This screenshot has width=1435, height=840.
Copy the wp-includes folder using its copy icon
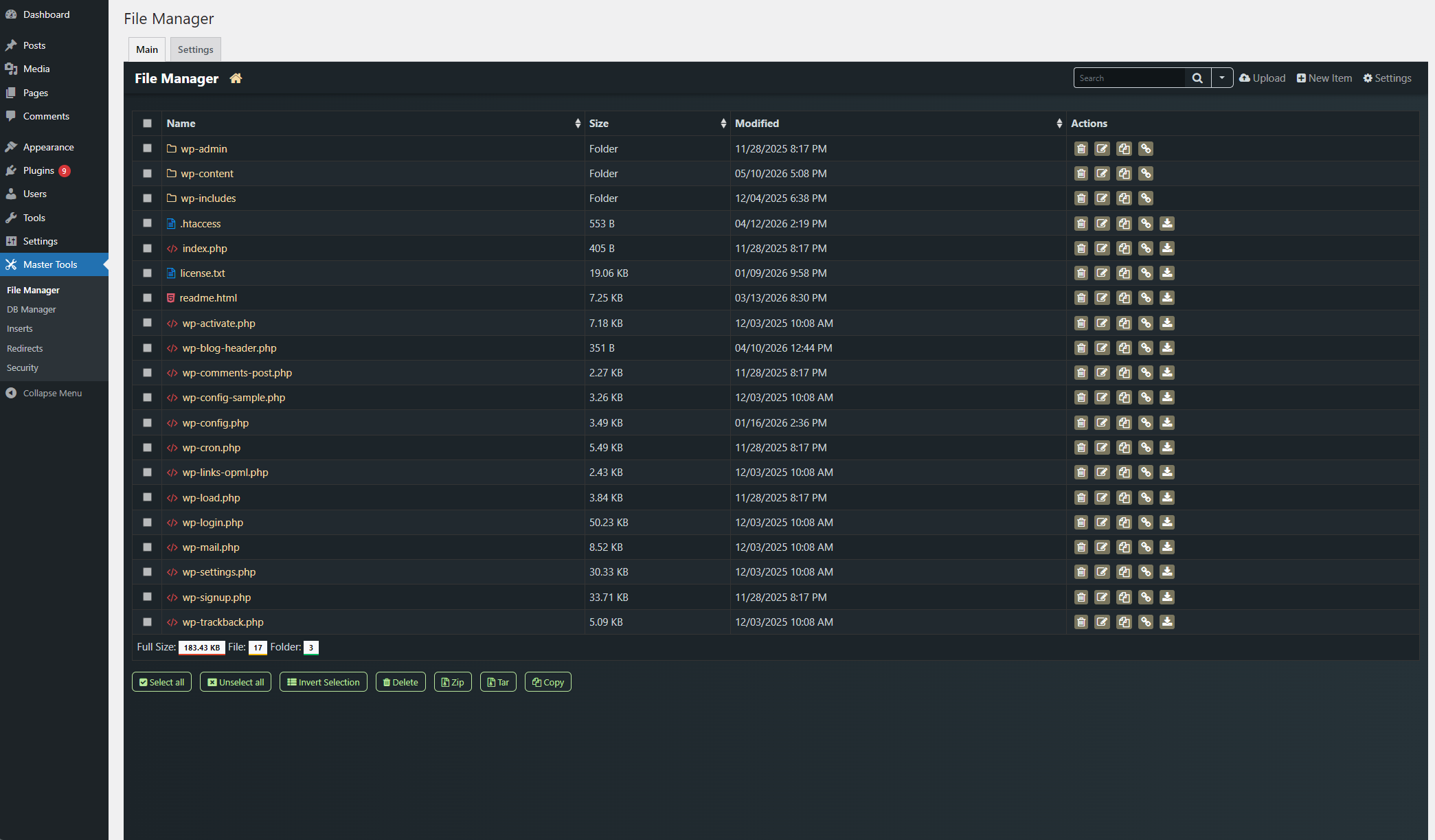1125,198
